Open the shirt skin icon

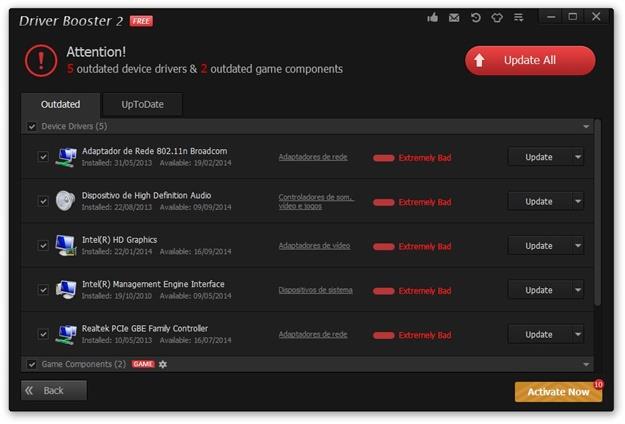(x=497, y=18)
